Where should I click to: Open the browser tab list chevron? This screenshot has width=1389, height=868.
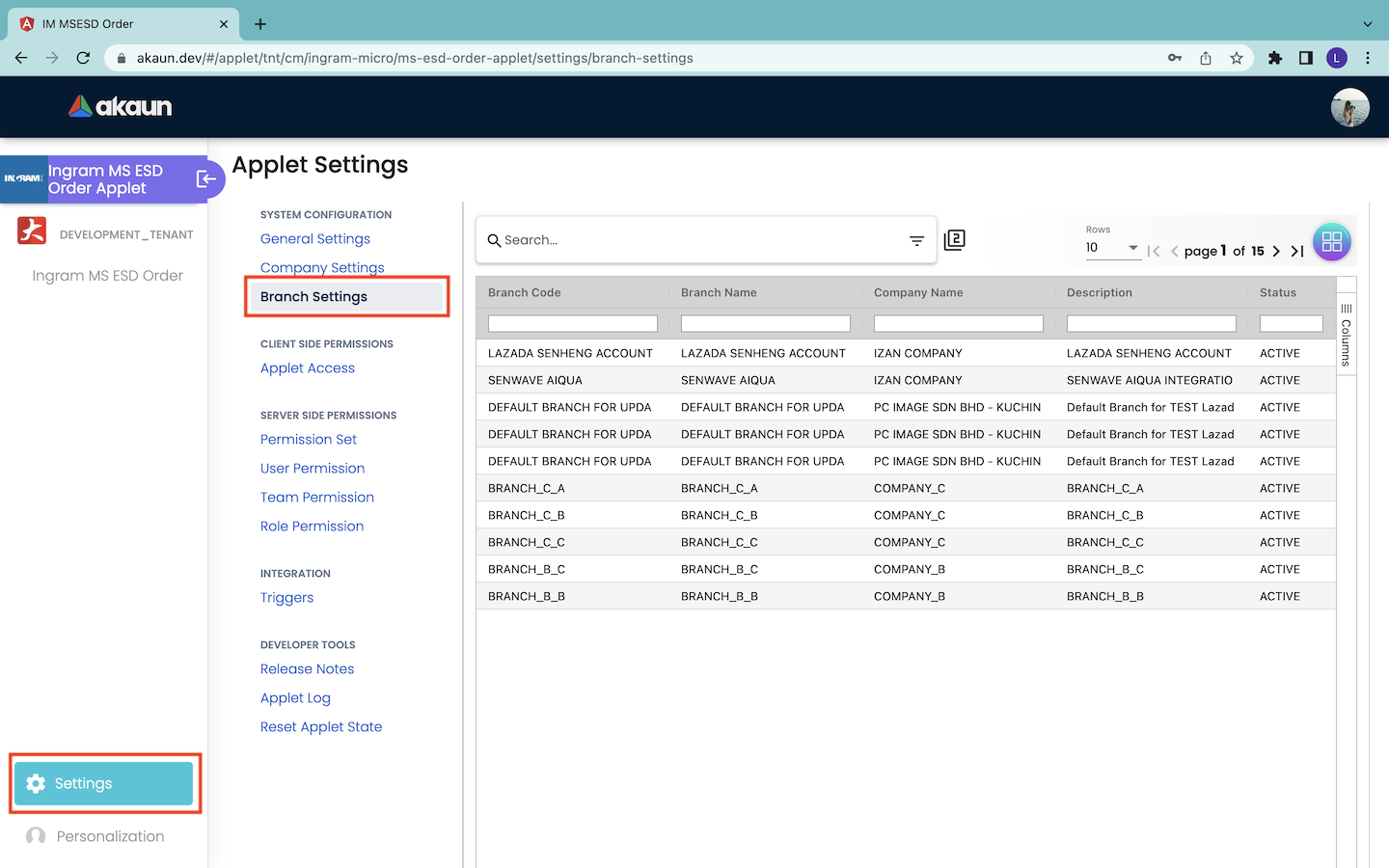coord(1367,24)
